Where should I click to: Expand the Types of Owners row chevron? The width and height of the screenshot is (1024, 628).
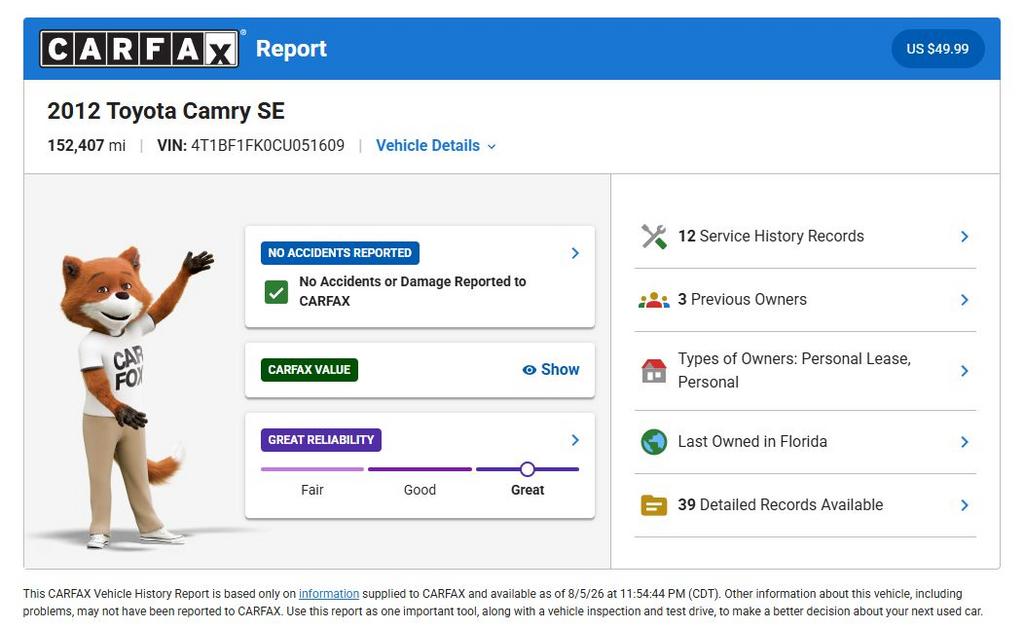964,371
